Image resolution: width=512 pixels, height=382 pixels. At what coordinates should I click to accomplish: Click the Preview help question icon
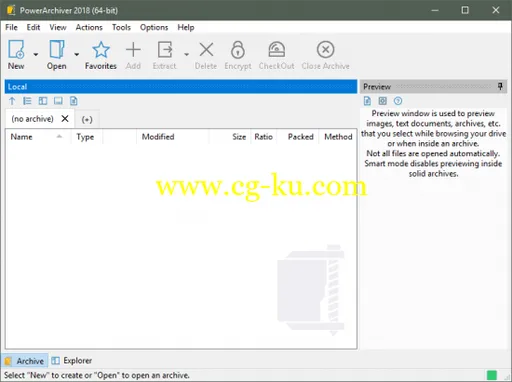[x=398, y=101]
